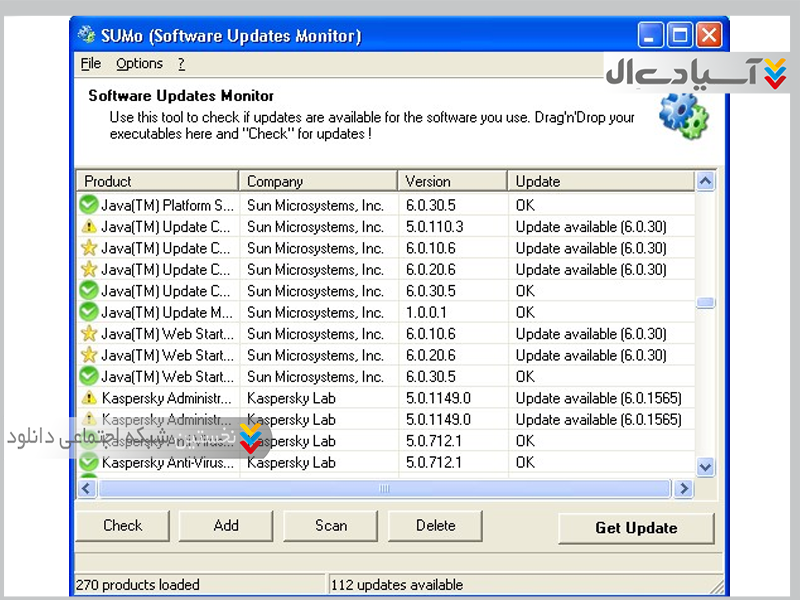Screen dimensions: 800x600
Task: Open the Options menu
Action: pos(139,64)
